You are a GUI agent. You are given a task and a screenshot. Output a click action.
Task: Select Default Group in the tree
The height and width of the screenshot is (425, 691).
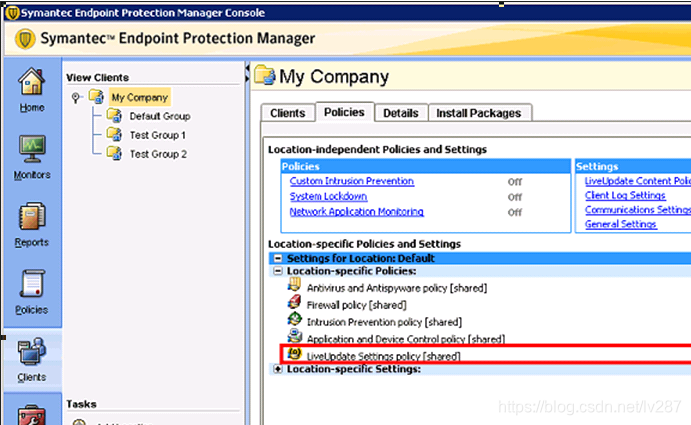click(x=160, y=116)
